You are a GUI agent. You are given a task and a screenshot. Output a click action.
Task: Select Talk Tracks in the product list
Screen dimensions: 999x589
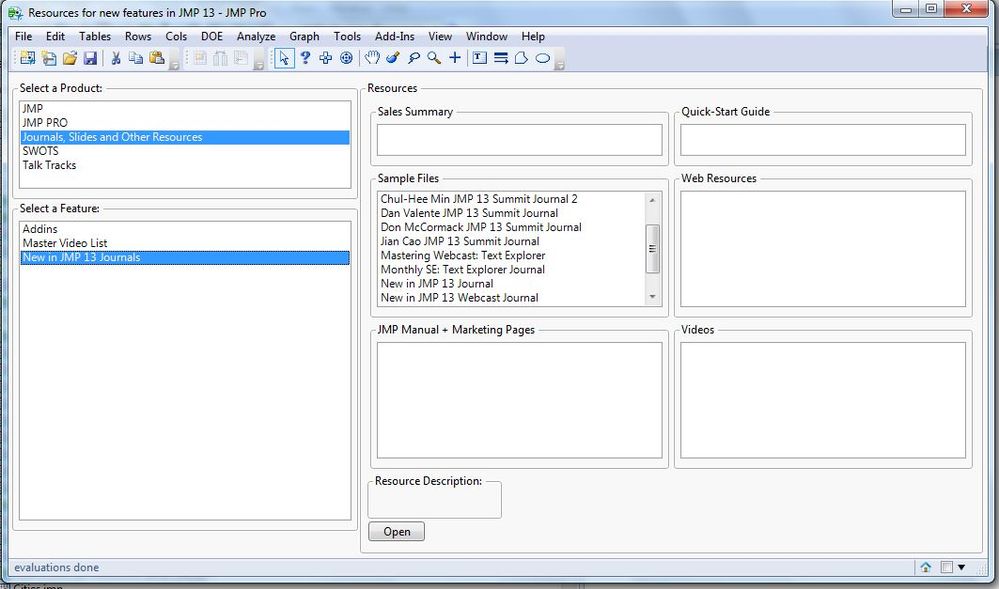pos(185,165)
